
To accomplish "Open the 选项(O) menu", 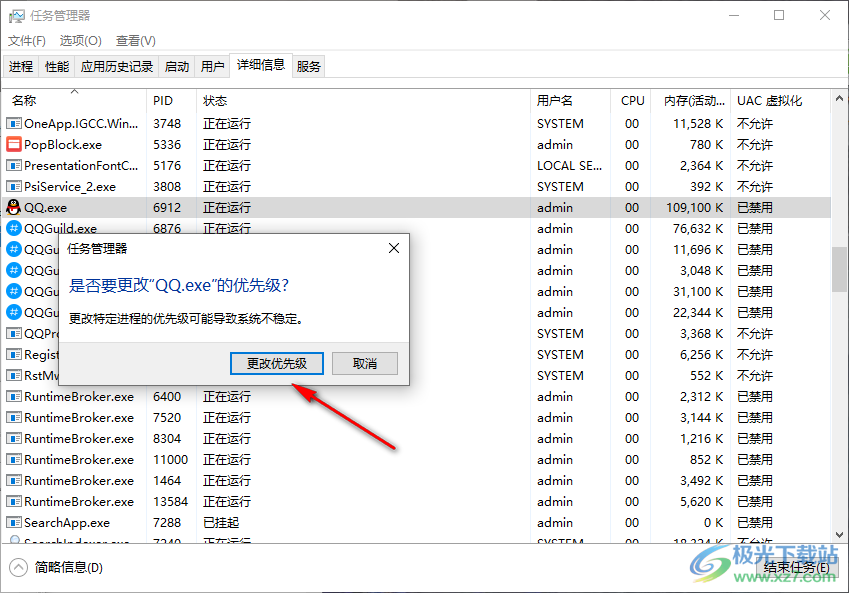I will tap(80, 41).
